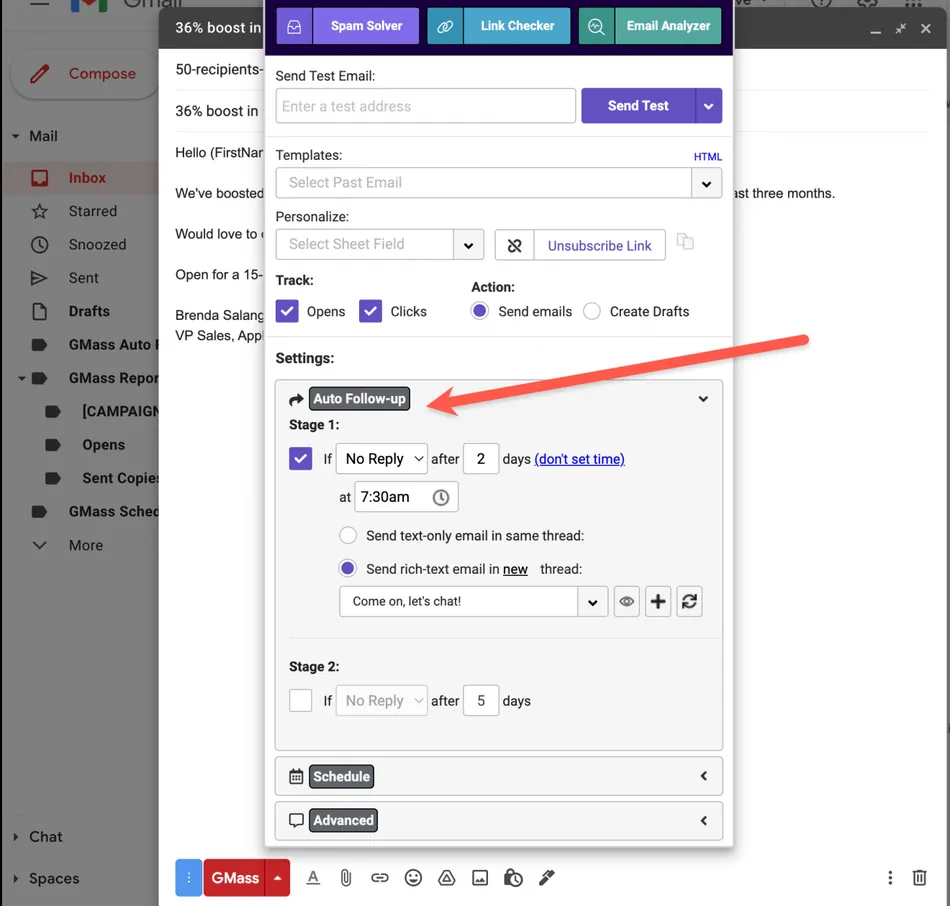
Task: Click the Google Drive insert icon
Action: pyautogui.click(x=447, y=878)
